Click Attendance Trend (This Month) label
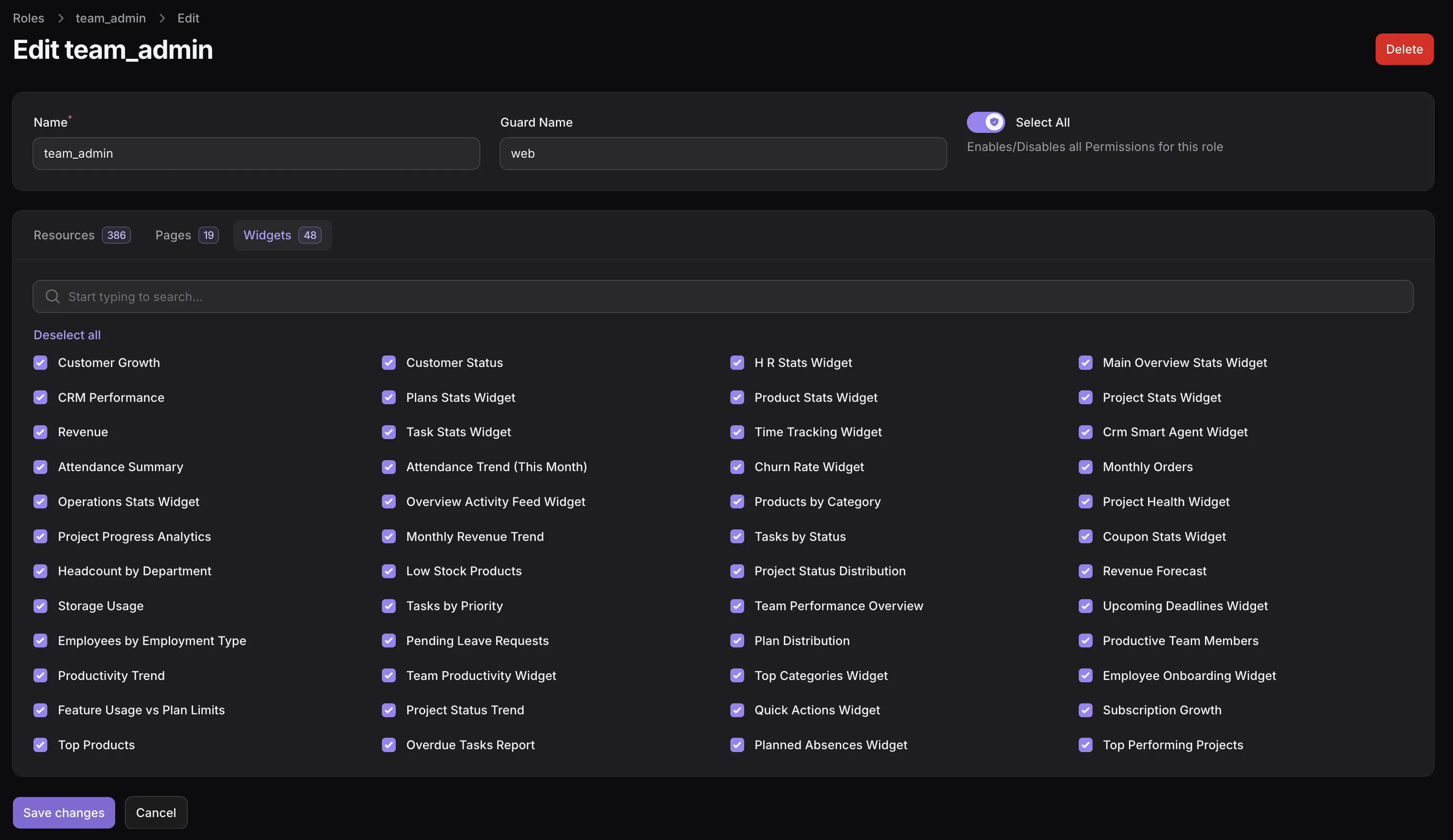The height and width of the screenshot is (840, 1453). [497, 467]
